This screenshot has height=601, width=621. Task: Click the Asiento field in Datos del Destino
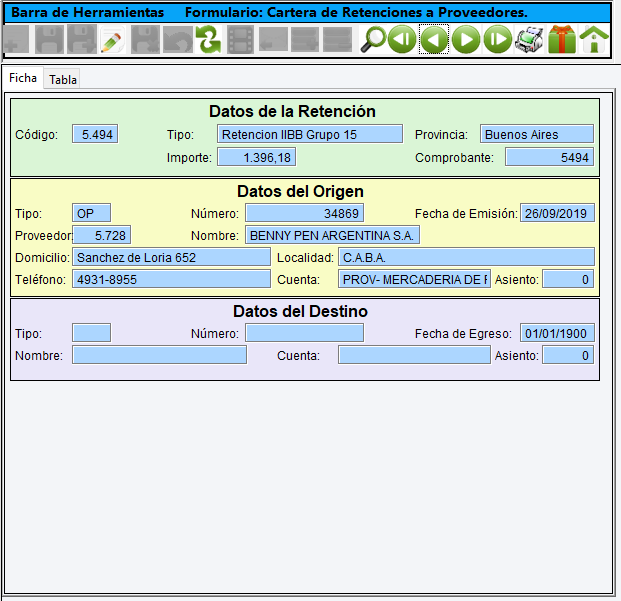[x=568, y=355]
